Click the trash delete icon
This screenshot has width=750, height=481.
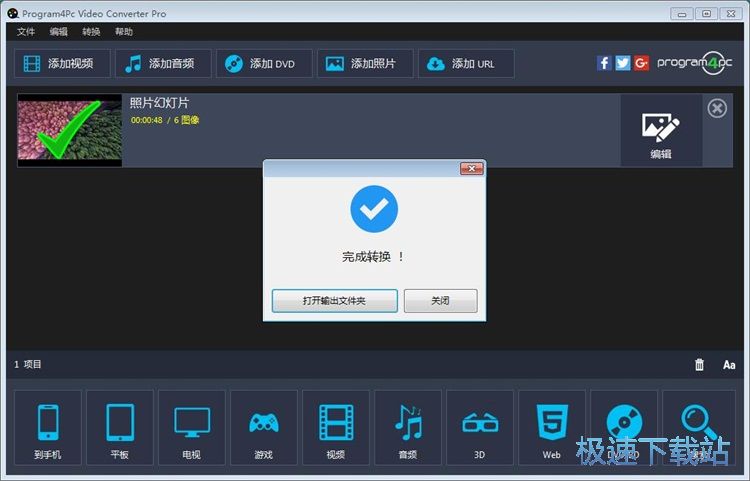pos(699,365)
